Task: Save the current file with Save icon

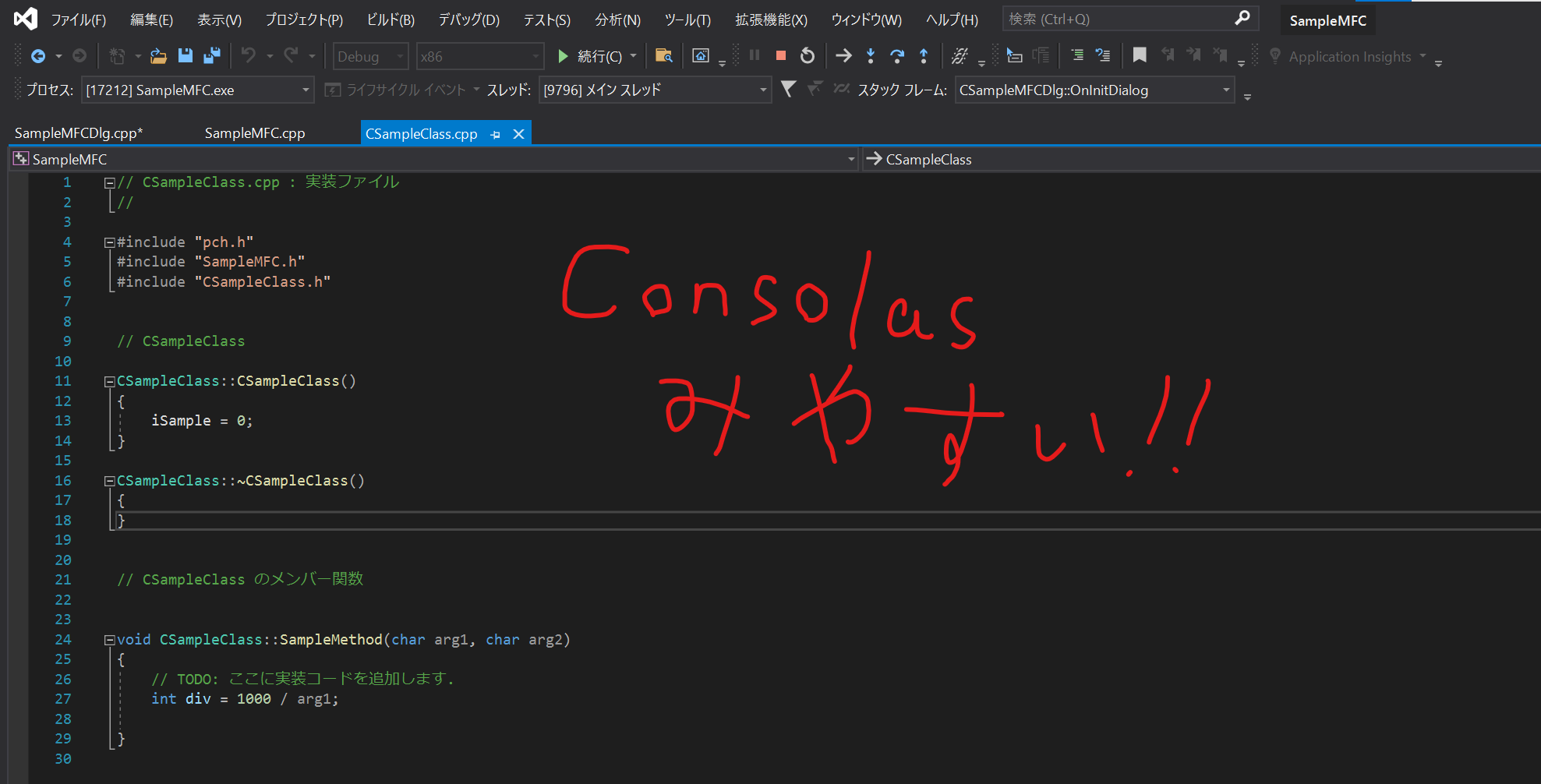Action: 186,56
